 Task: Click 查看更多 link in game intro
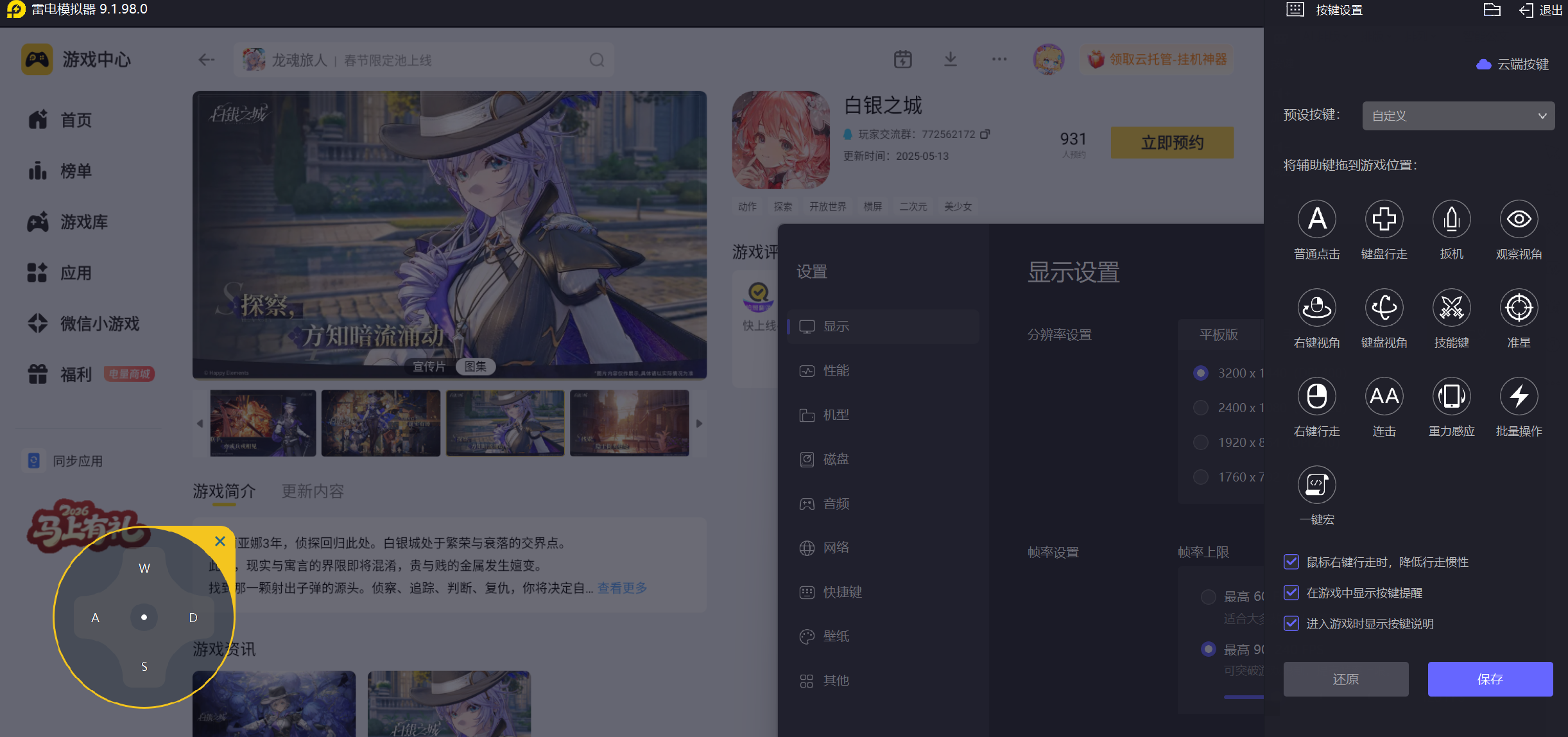coord(622,588)
